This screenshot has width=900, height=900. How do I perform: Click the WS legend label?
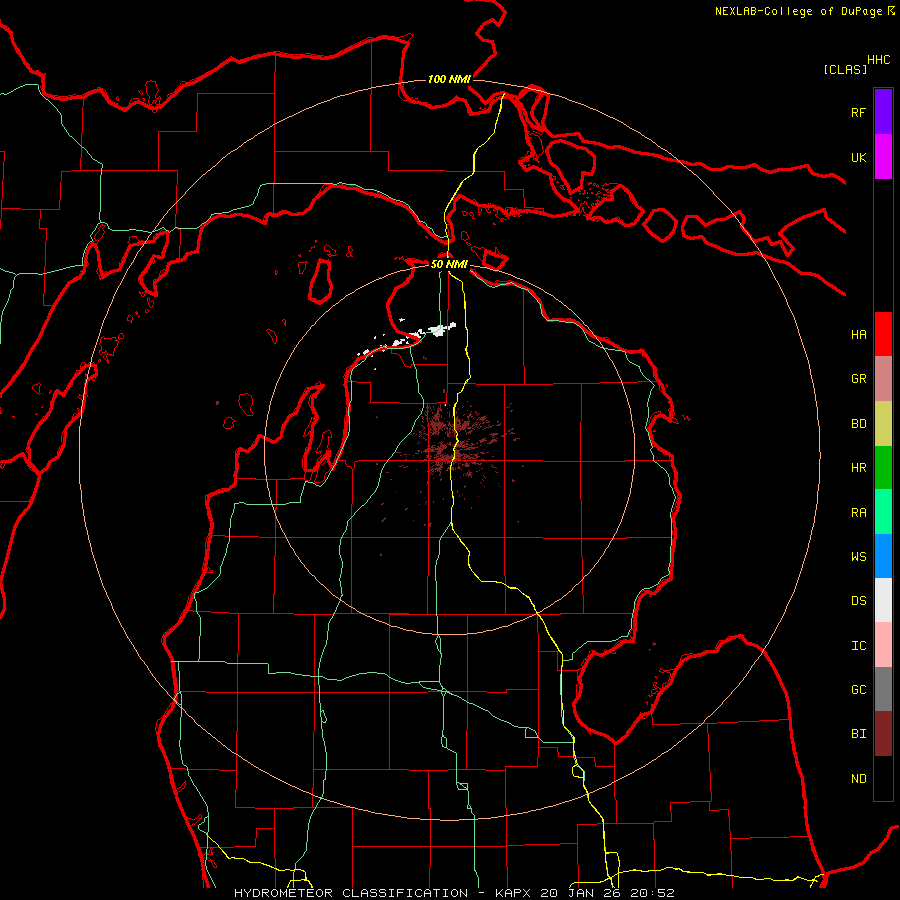[858, 557]
